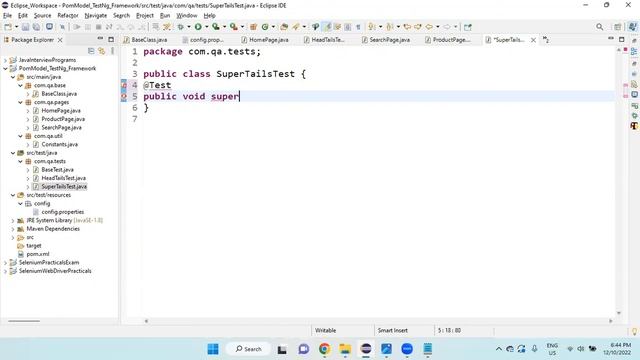Expand JRE System Library node

pyautogui.click(x=13, y=220)
